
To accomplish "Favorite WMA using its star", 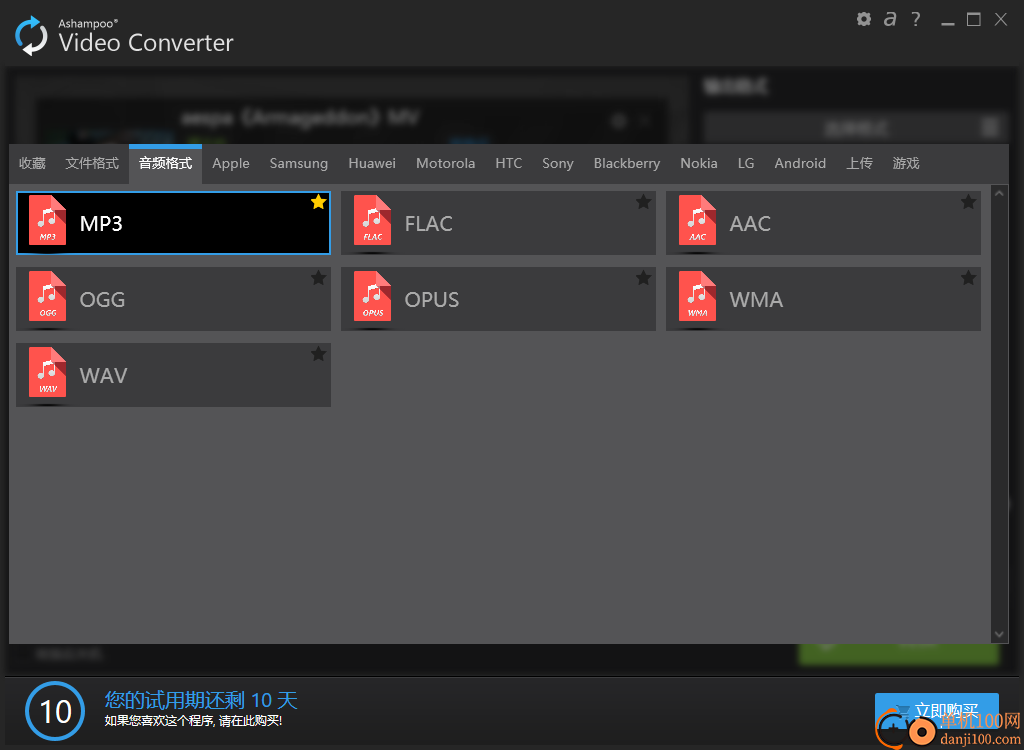I will coord(968,278).
